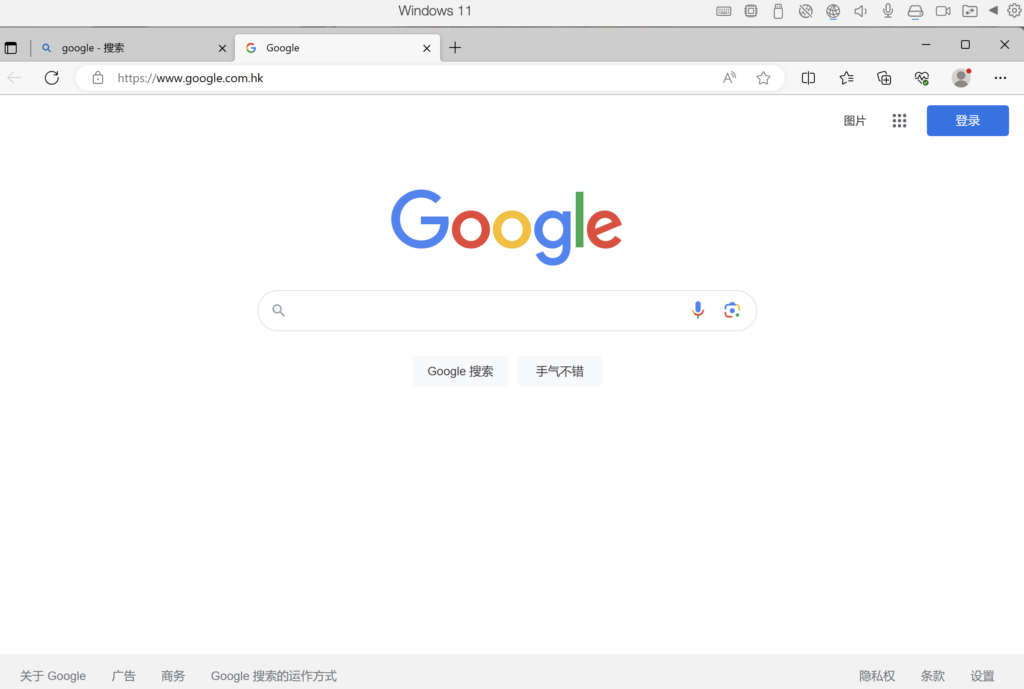Mute sound via VM speaker icon
1024x689 pixels.
pos(860,11)
